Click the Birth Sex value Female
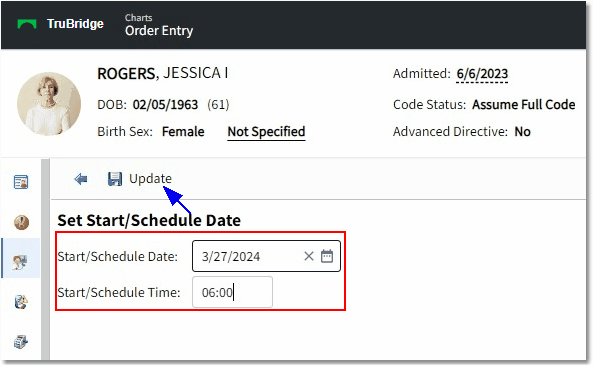The image size is (593, 367). coord(183,132)
